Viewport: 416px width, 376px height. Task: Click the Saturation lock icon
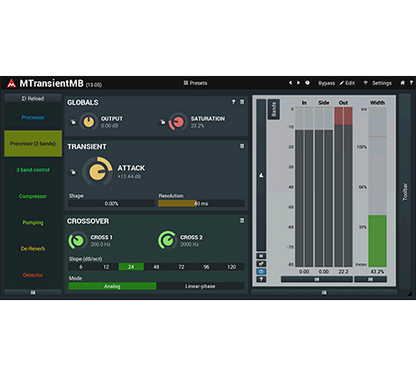click(x=162, y=122)
